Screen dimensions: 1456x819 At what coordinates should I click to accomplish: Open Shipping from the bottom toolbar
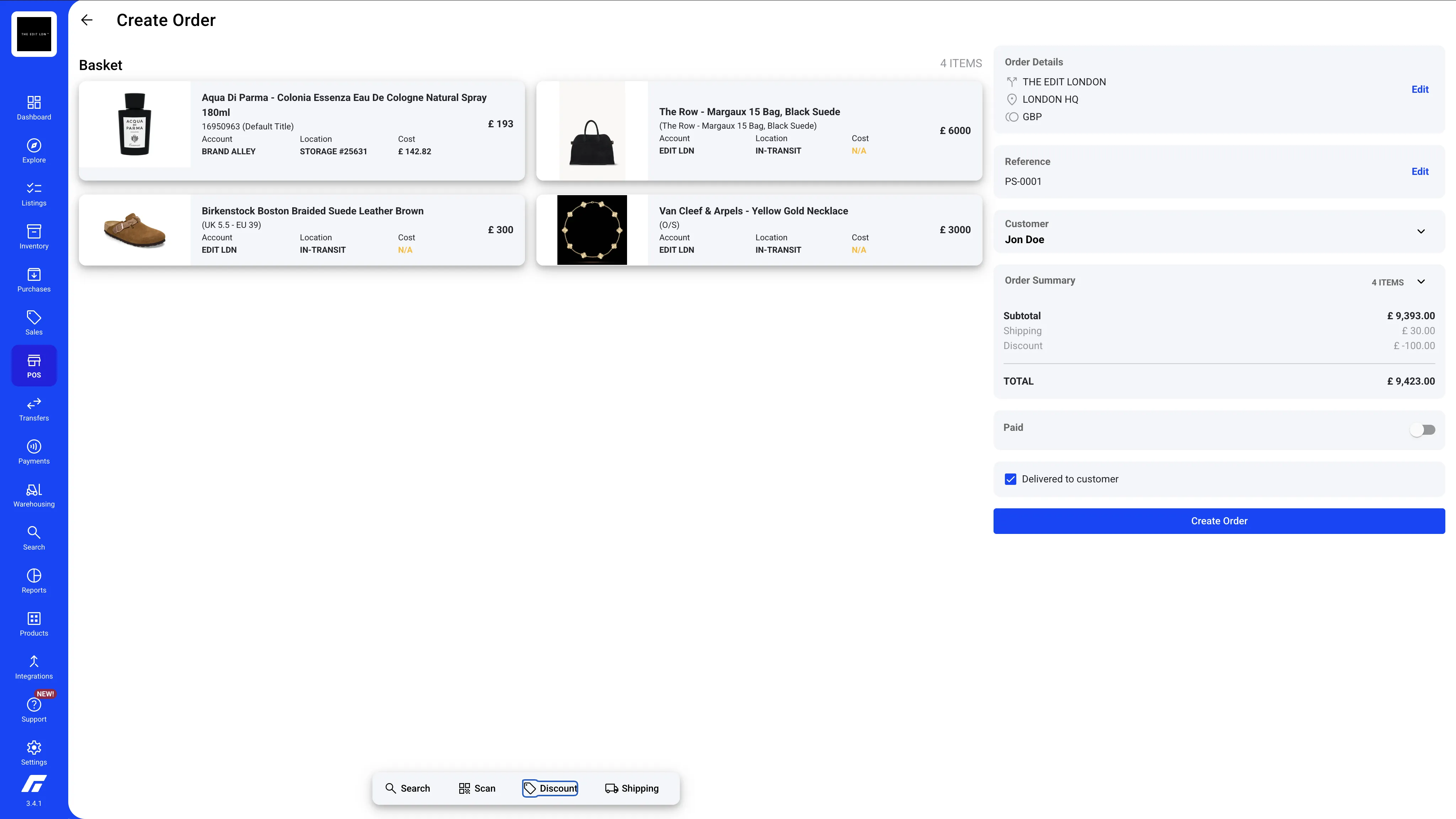pyautogui.click(x=632, y=788)
